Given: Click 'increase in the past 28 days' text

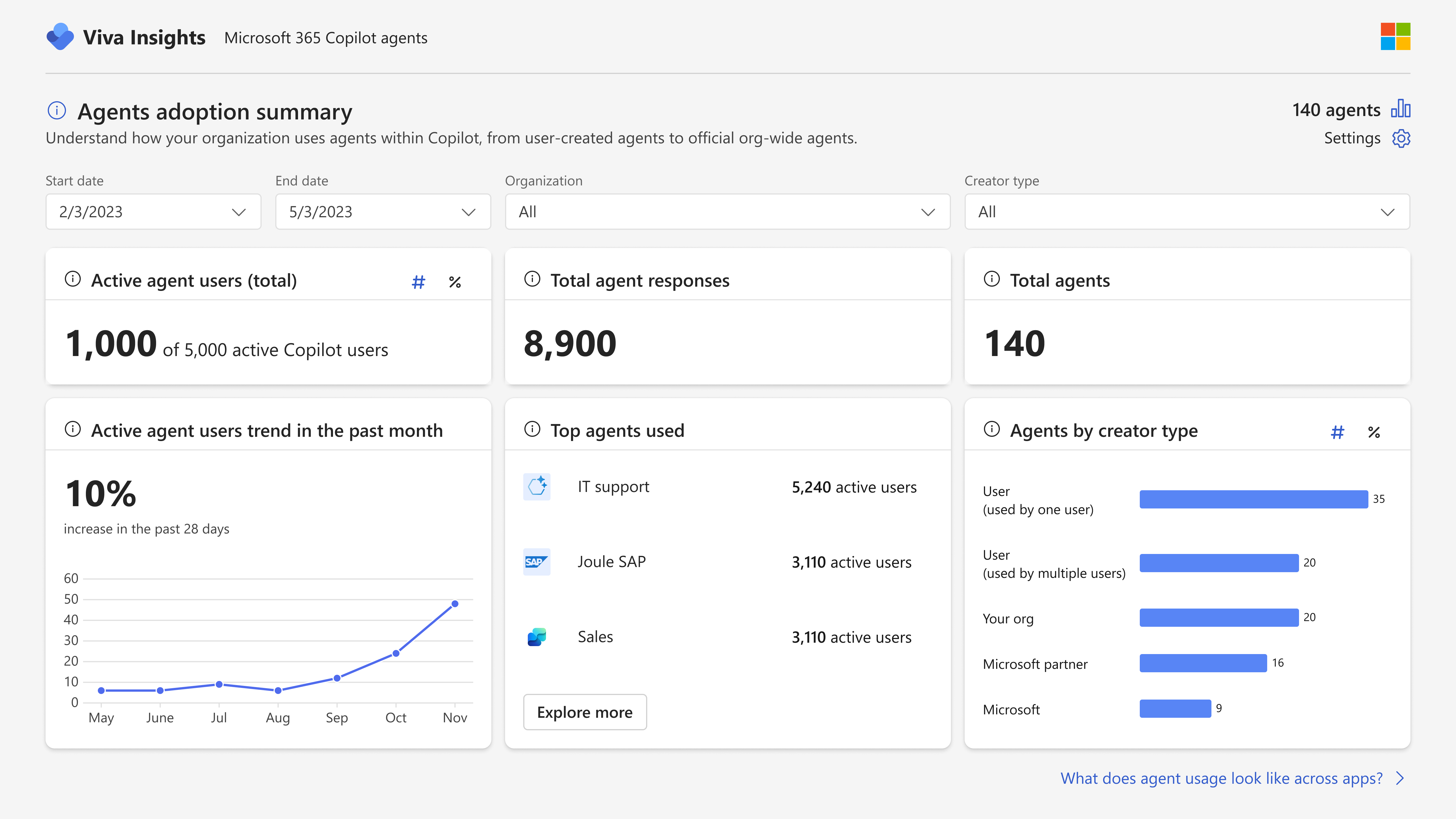Looking at the screenshot, I should coord(146,529).
